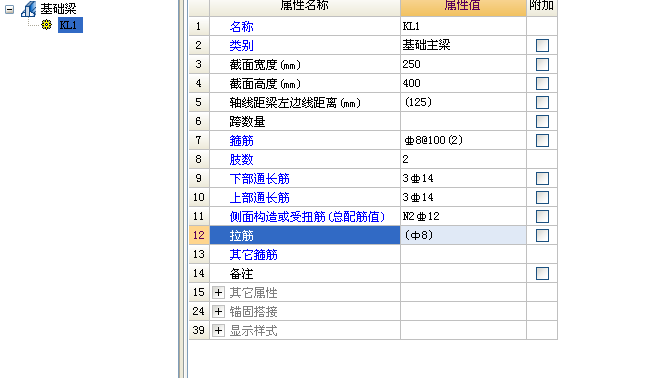661x378 pixels.
Task: Check the 附加 box for 截面宽度 row
Action: coord(542,64)
